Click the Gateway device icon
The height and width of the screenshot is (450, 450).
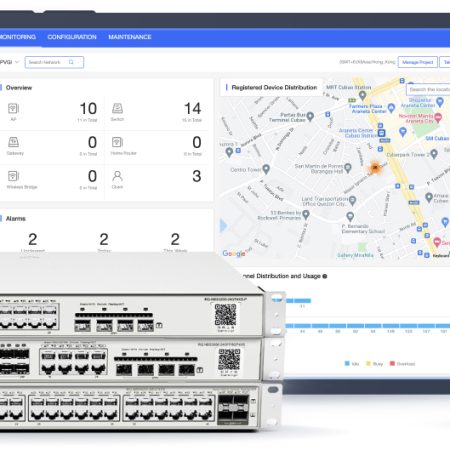tap(13, 142)
